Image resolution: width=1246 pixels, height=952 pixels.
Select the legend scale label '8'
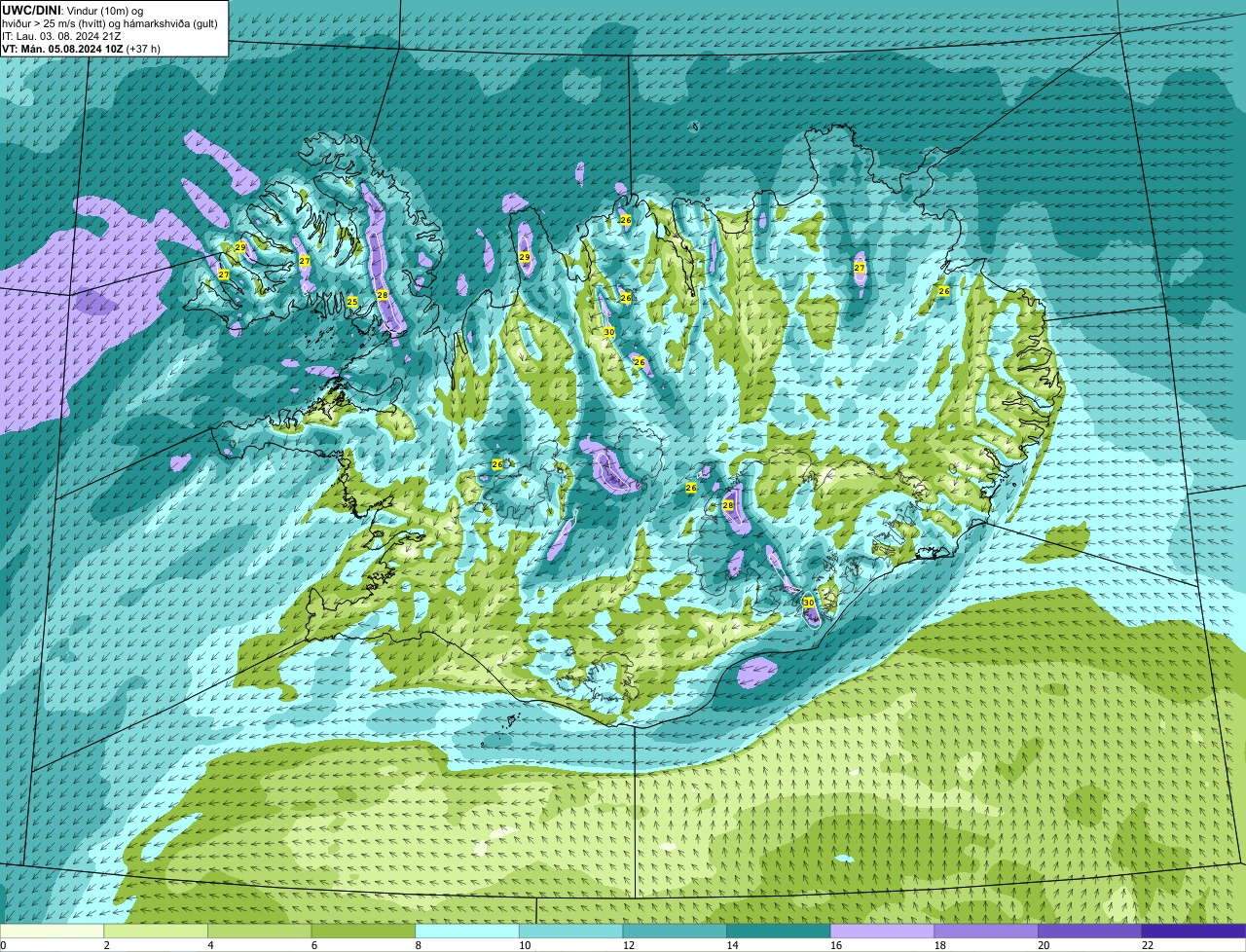(x=419, y=945)
